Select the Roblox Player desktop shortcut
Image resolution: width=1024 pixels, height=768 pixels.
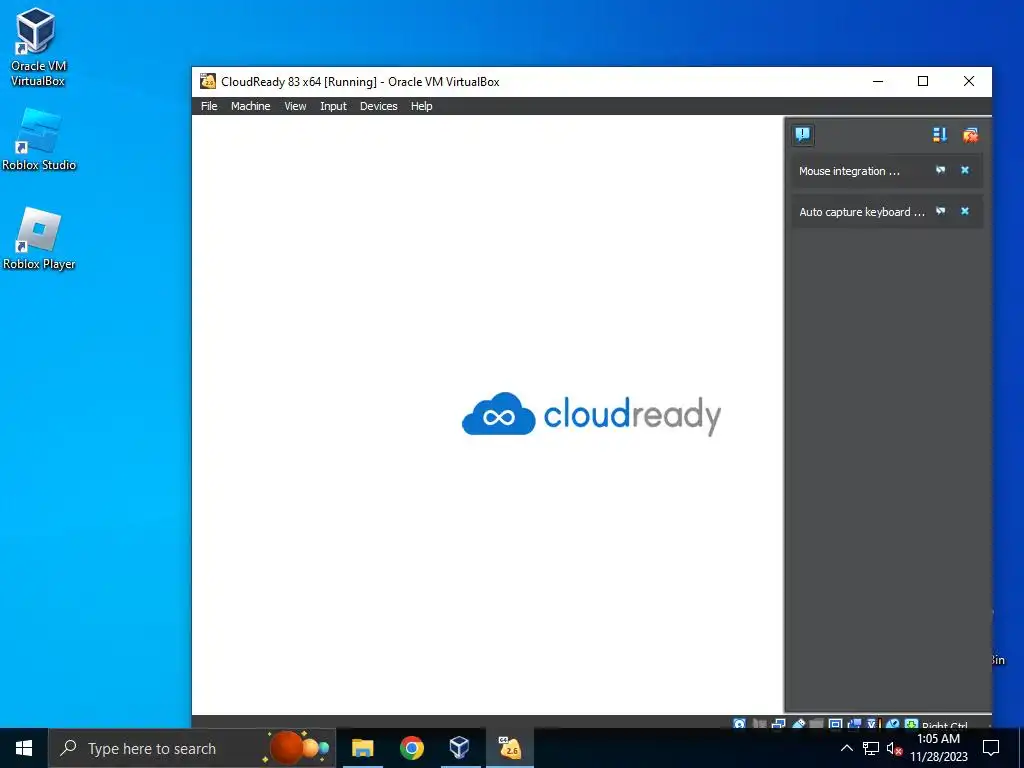coord(39,238)
